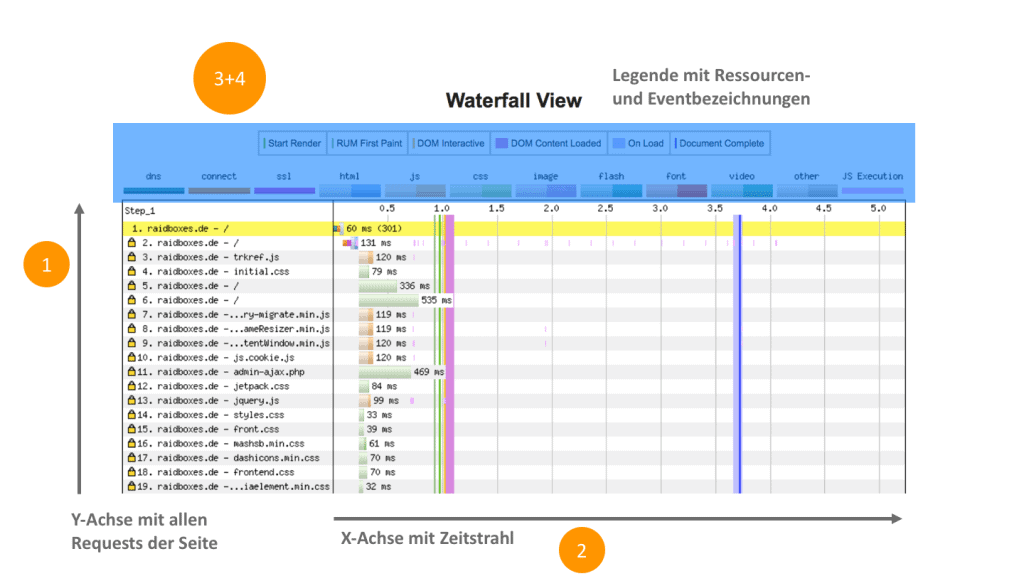Viewport: 1024px width, 576px height.
Task: Select the DOM Content Loaded legend entry
Action: click(548, 143)
